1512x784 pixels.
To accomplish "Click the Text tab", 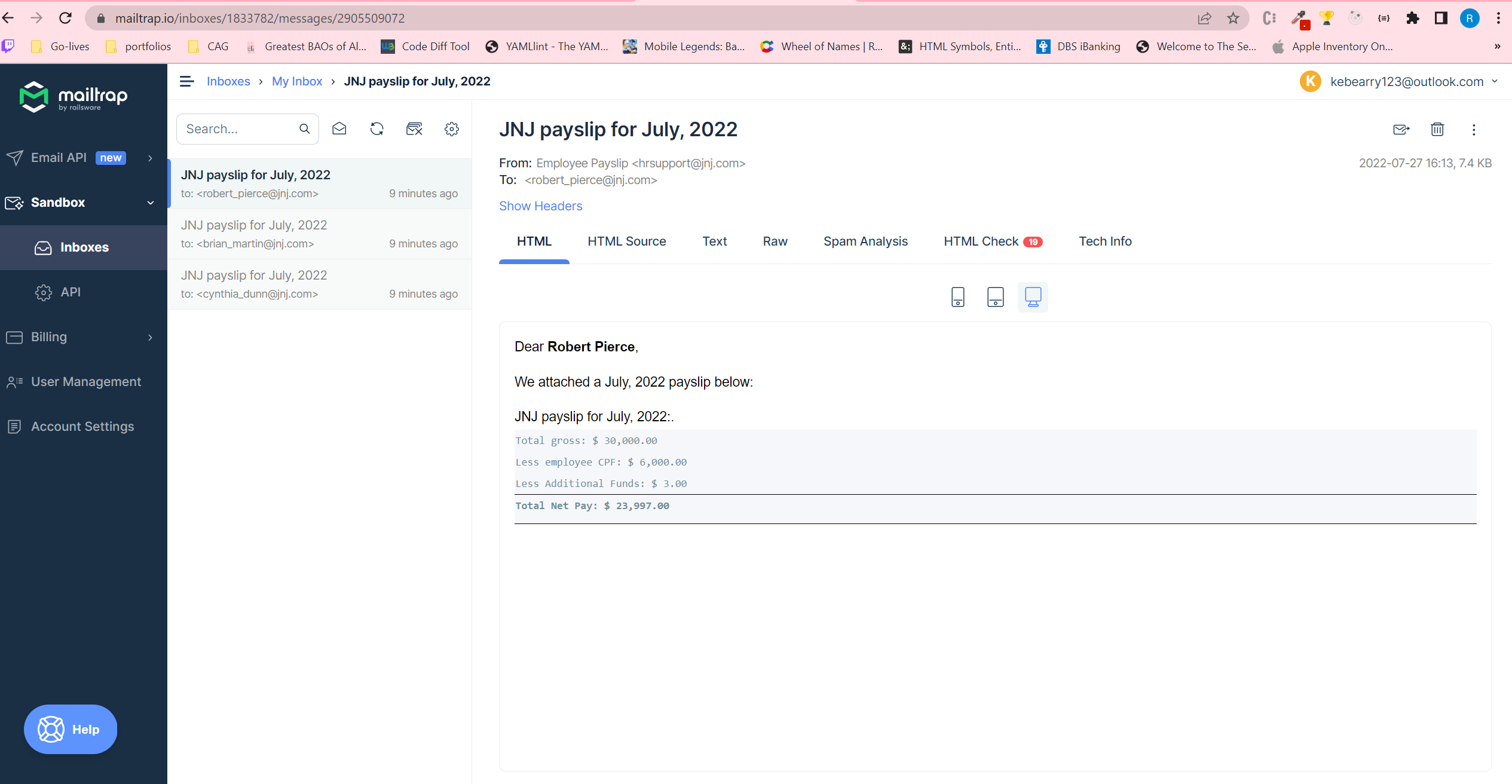I will (714, 241).
